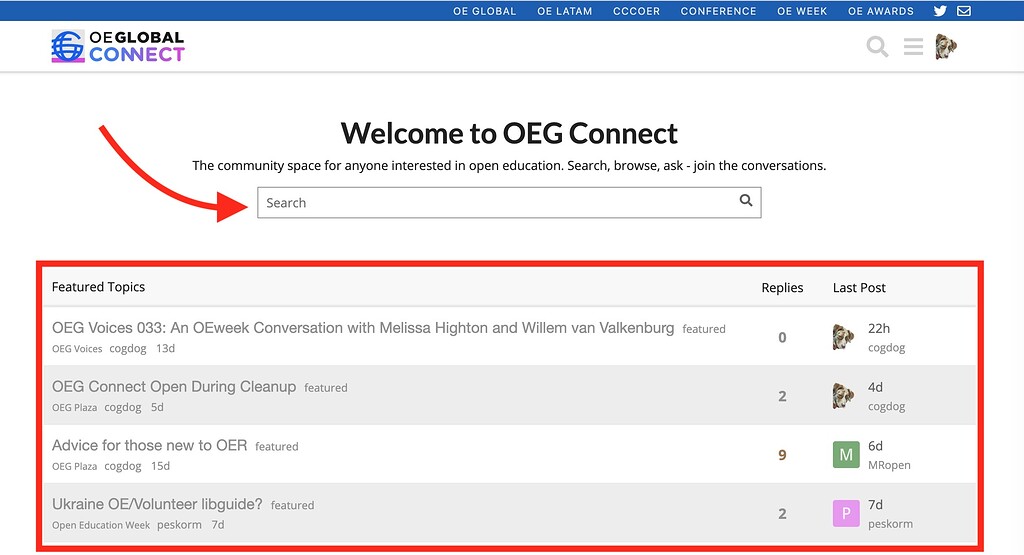Open the OE GLOBAL menu link
The image size is (1024, 555).
pyautogui.click(x=484, y=11)
